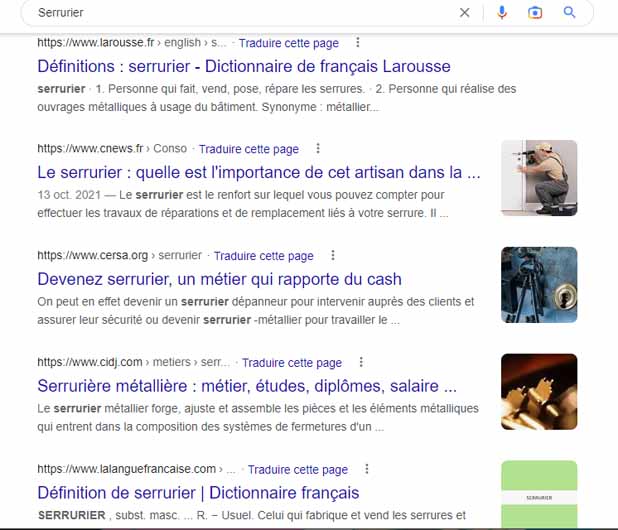Open the green thumbnail of the lalanguefrancaise result
The height and width of the screenshot is (530, 618).
coord(539,495)
